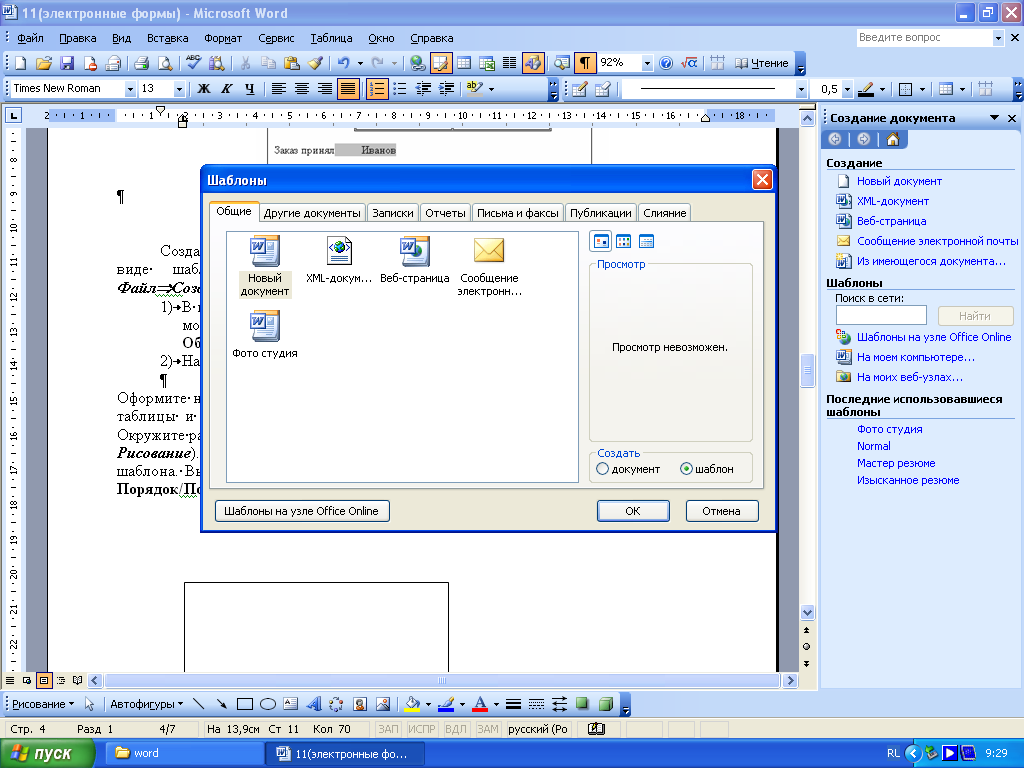The height and width of the screenshot is (768, 1024).
Task: Select the документ radio button
Action: (603, 469)
